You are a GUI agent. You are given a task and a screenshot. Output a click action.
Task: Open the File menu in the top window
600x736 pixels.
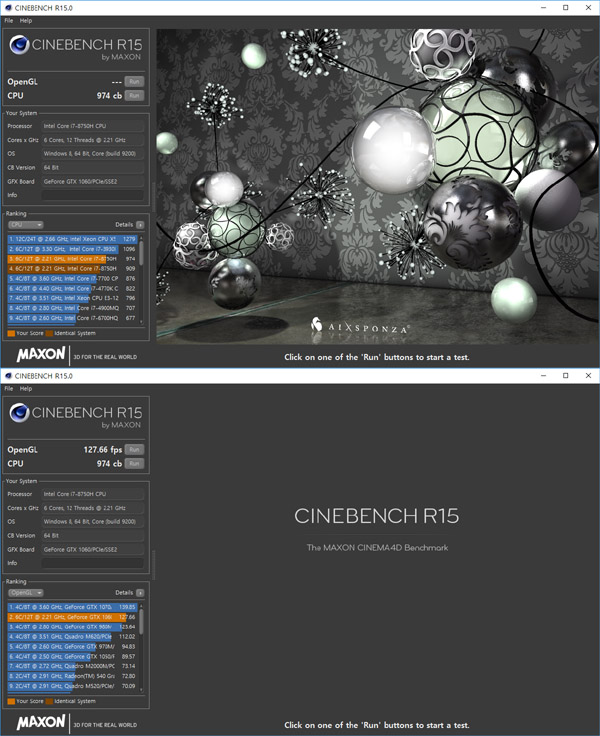[8, 20]
